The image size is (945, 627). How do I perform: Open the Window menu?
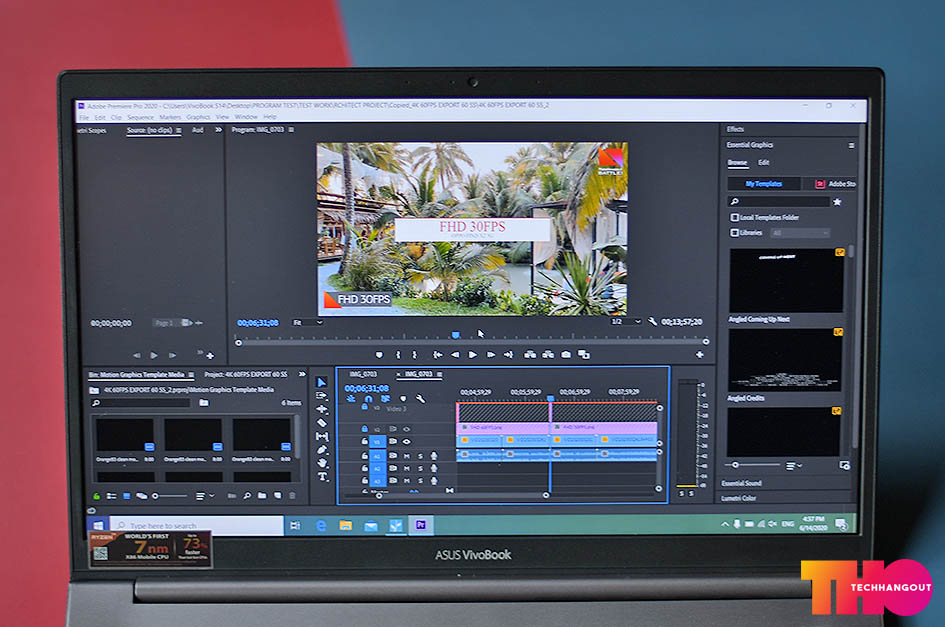point(246,117)
